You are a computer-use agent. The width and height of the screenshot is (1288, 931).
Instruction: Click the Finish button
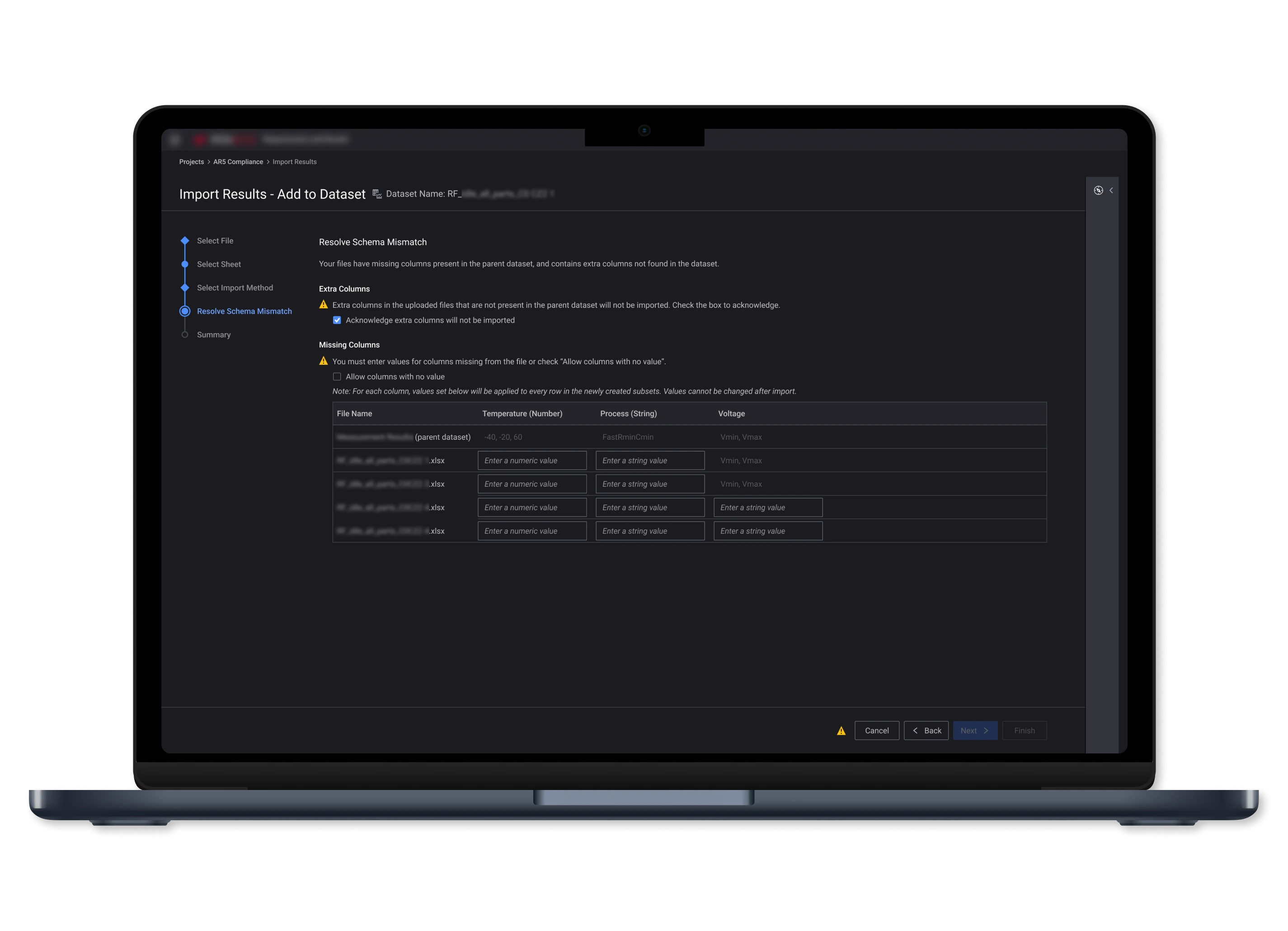(1024, 731)
